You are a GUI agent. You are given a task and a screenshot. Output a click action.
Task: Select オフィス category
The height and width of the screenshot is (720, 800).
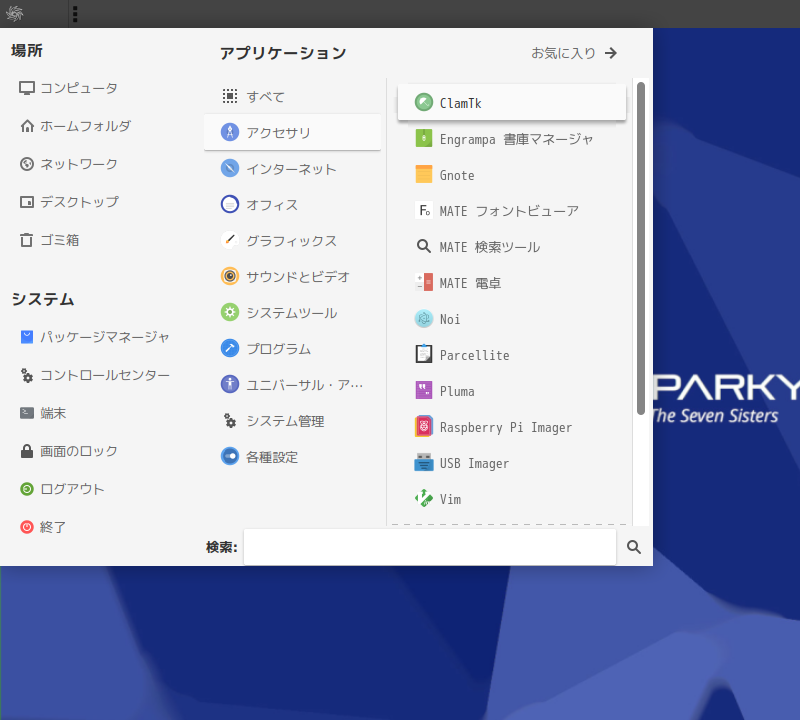tap(292, 205)
